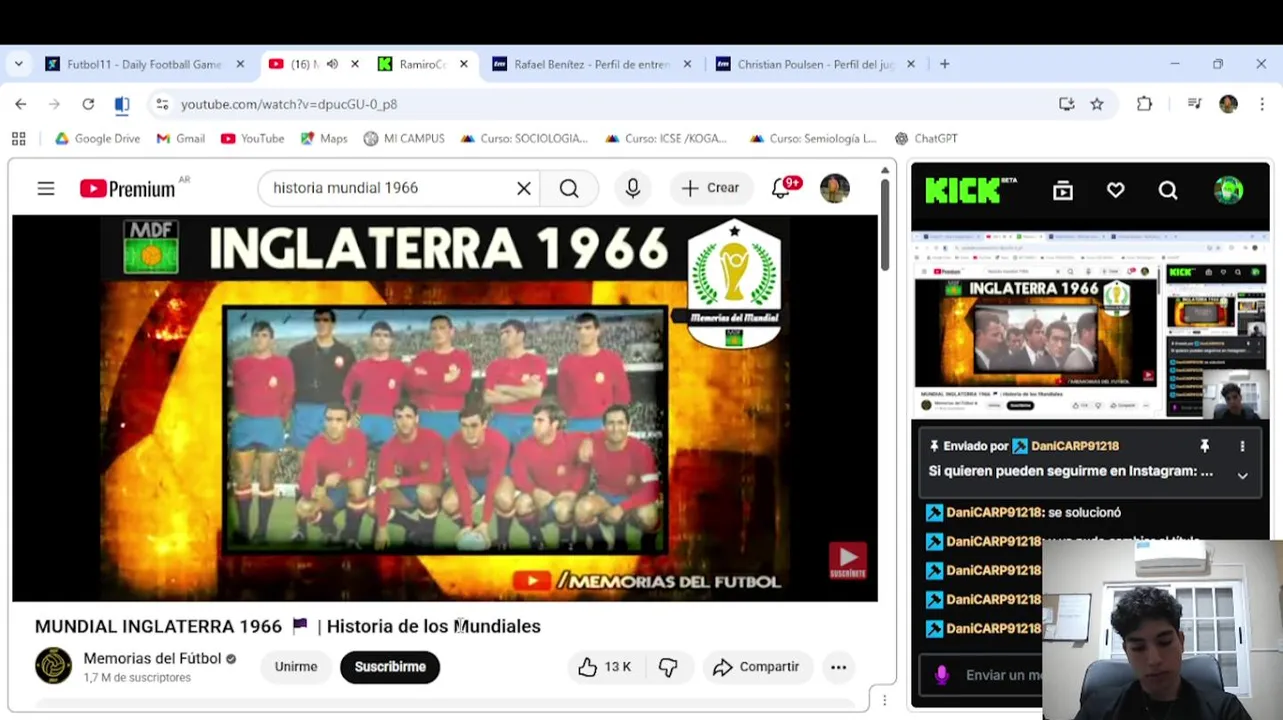Open the Curso: Semiología bookmark
The height and width of the screenshot is (720, 1283).
coord(813,139)
